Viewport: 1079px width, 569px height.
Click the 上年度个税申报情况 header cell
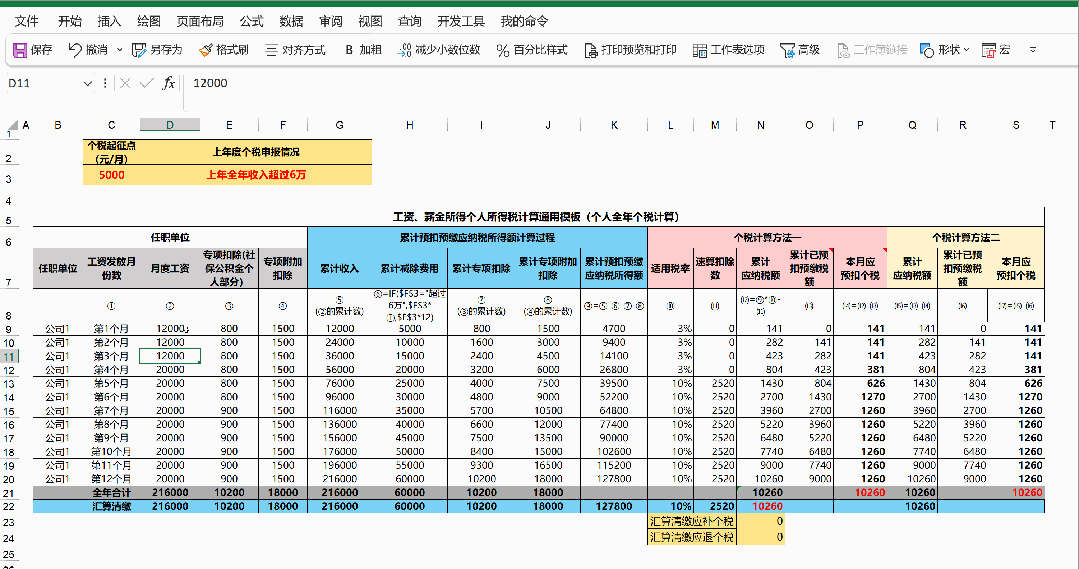pos(256,152)
